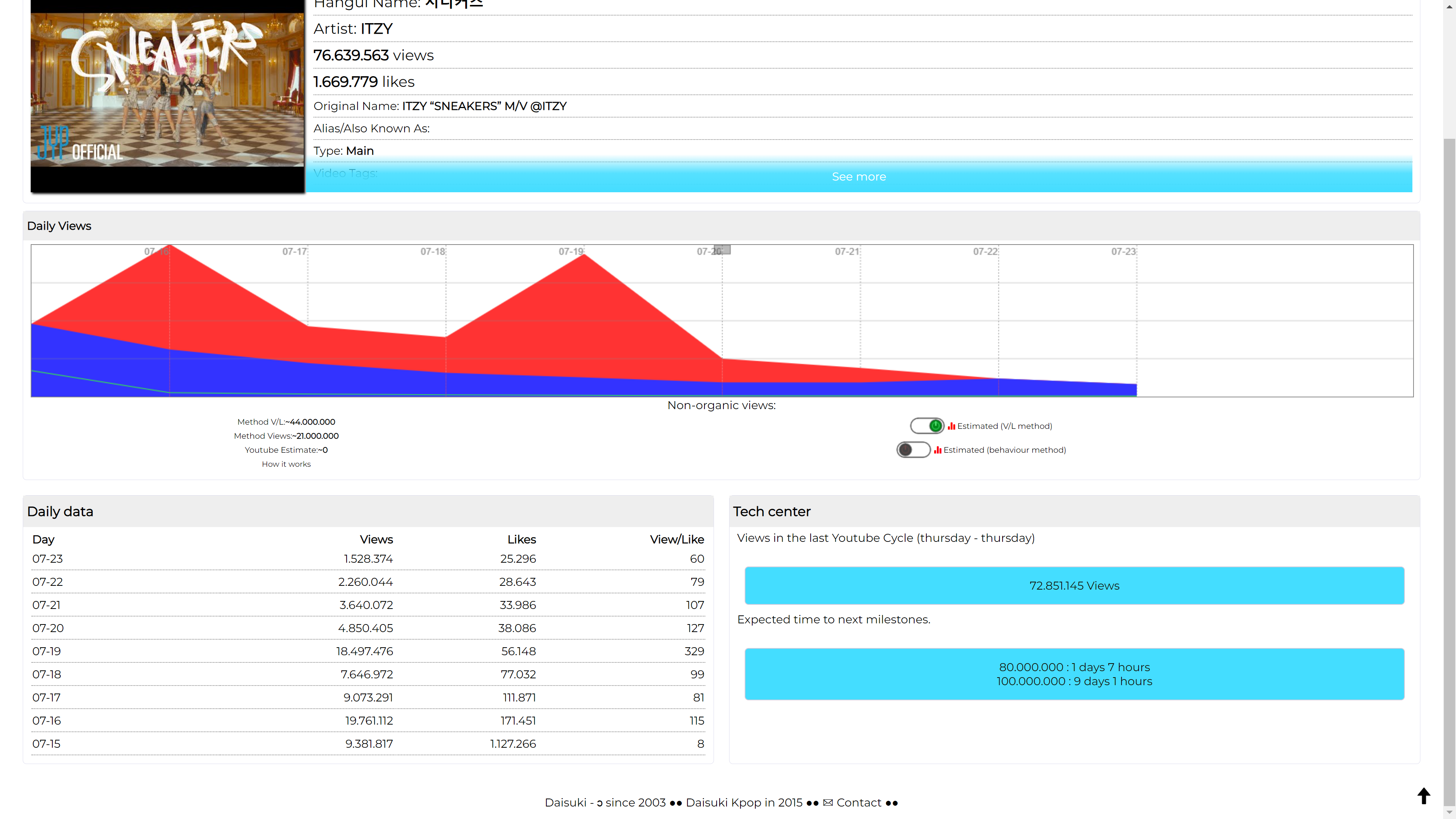Disable the Estimated (V/L method) toggle
1456x819 pixels.
click(x=927, y=425)
